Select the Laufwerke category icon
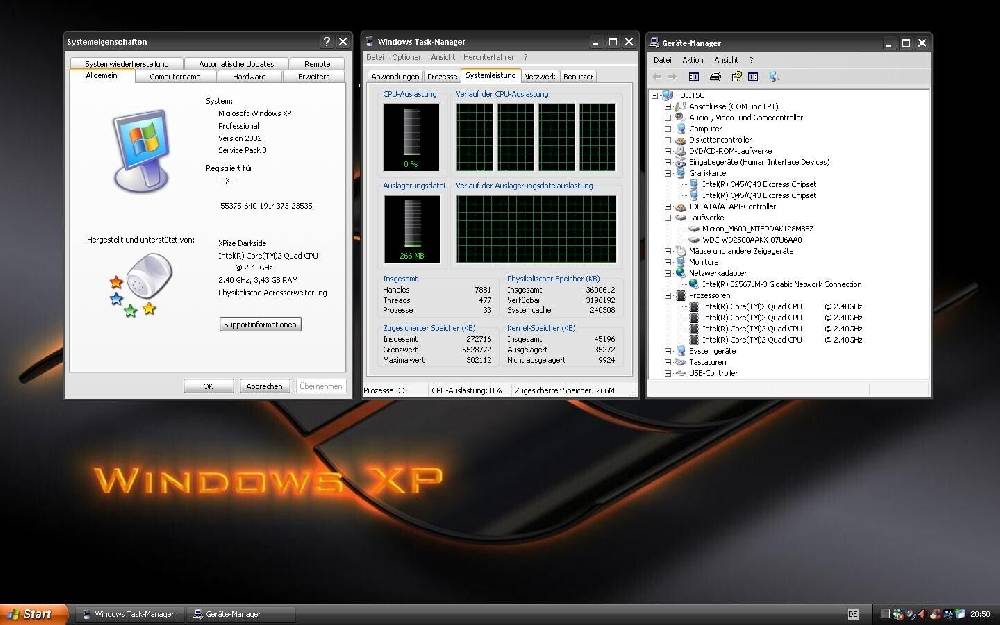The image size is (1000, 625). click(680, 217)
